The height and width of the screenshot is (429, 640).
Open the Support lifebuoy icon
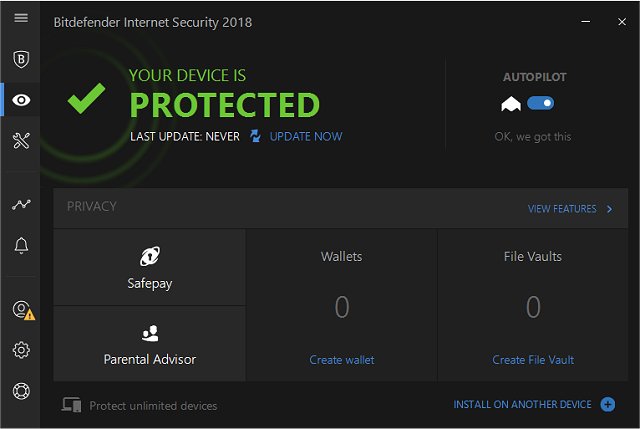tap(21, 390)
